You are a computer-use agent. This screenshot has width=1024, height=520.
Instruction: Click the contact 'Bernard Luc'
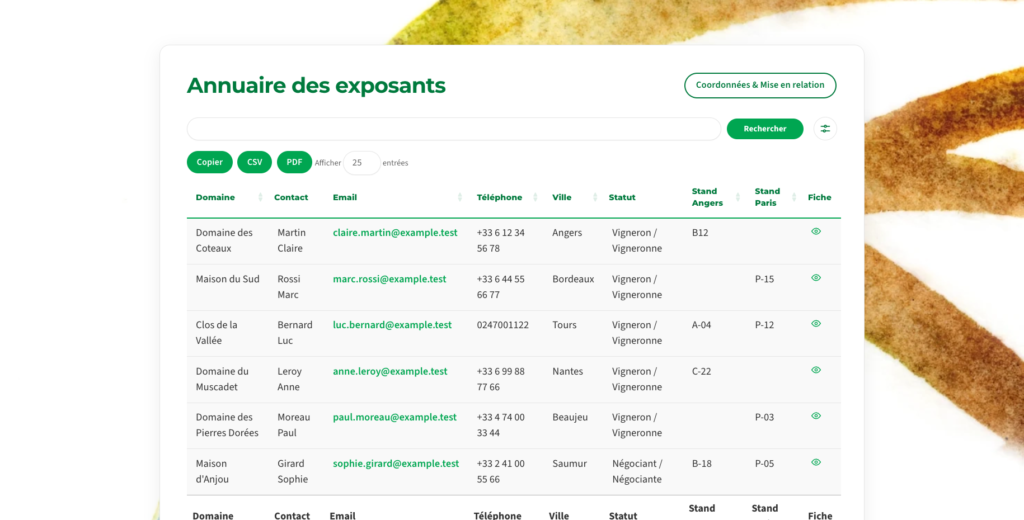point(295,333)
